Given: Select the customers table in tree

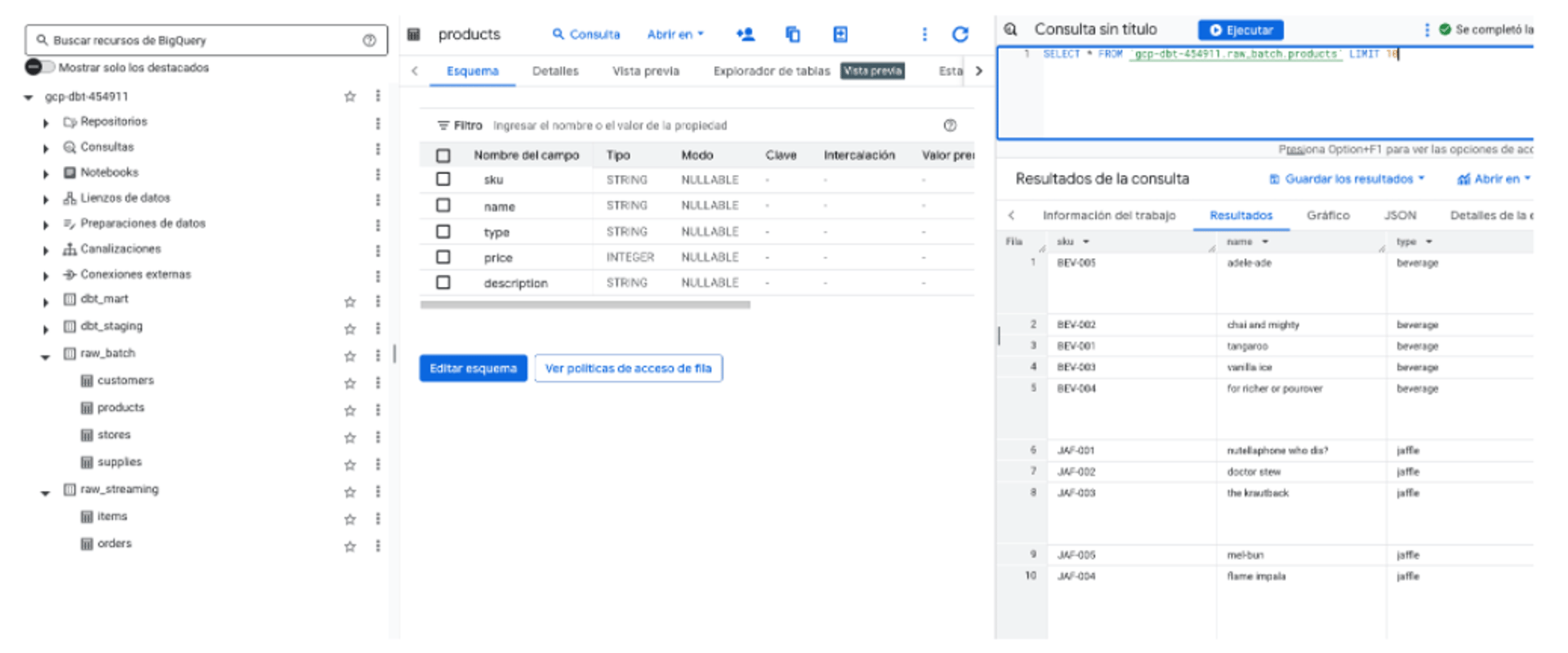Looking at the screenshot, I should pos(124,381).
